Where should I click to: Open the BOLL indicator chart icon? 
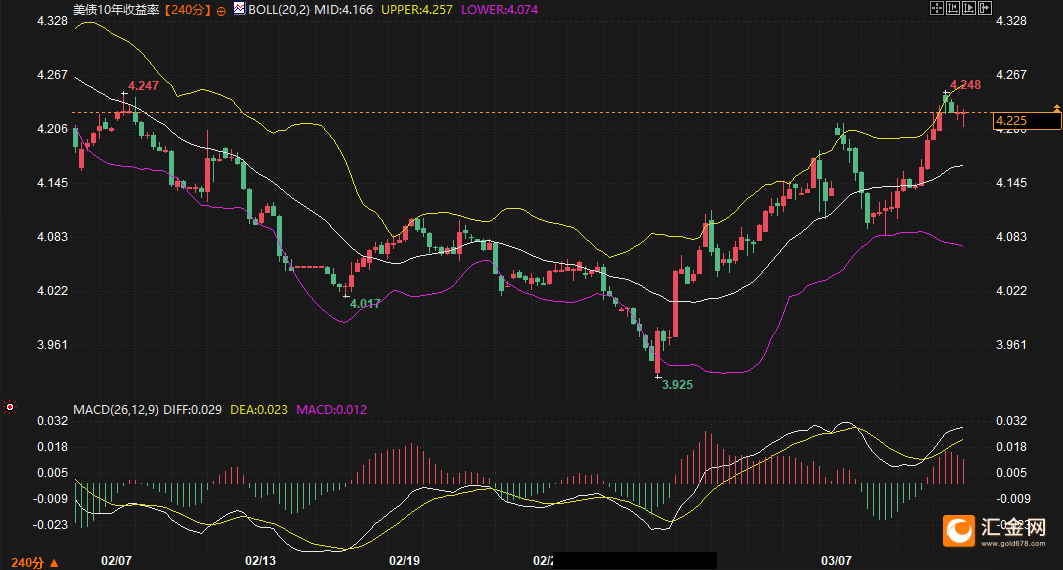point(239,8)
